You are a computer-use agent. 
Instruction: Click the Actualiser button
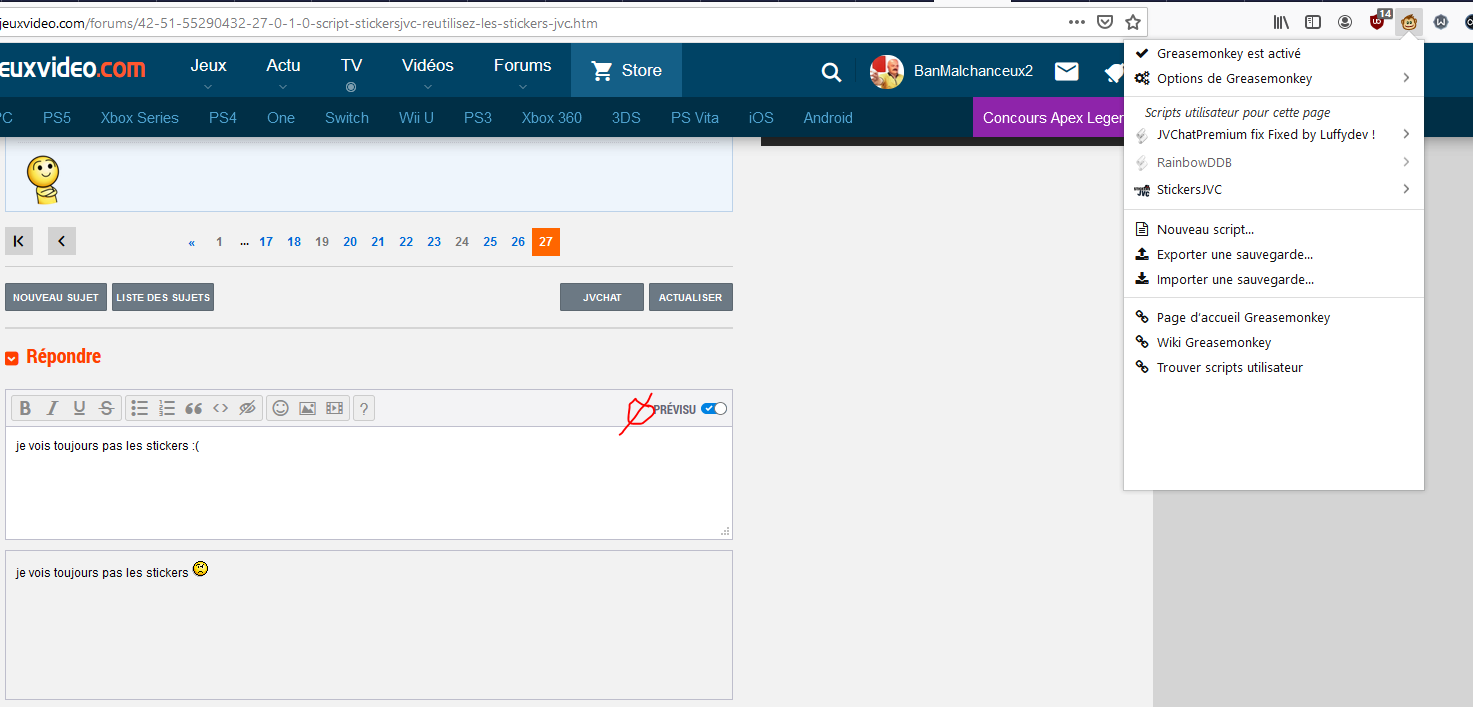pos(690,297)
